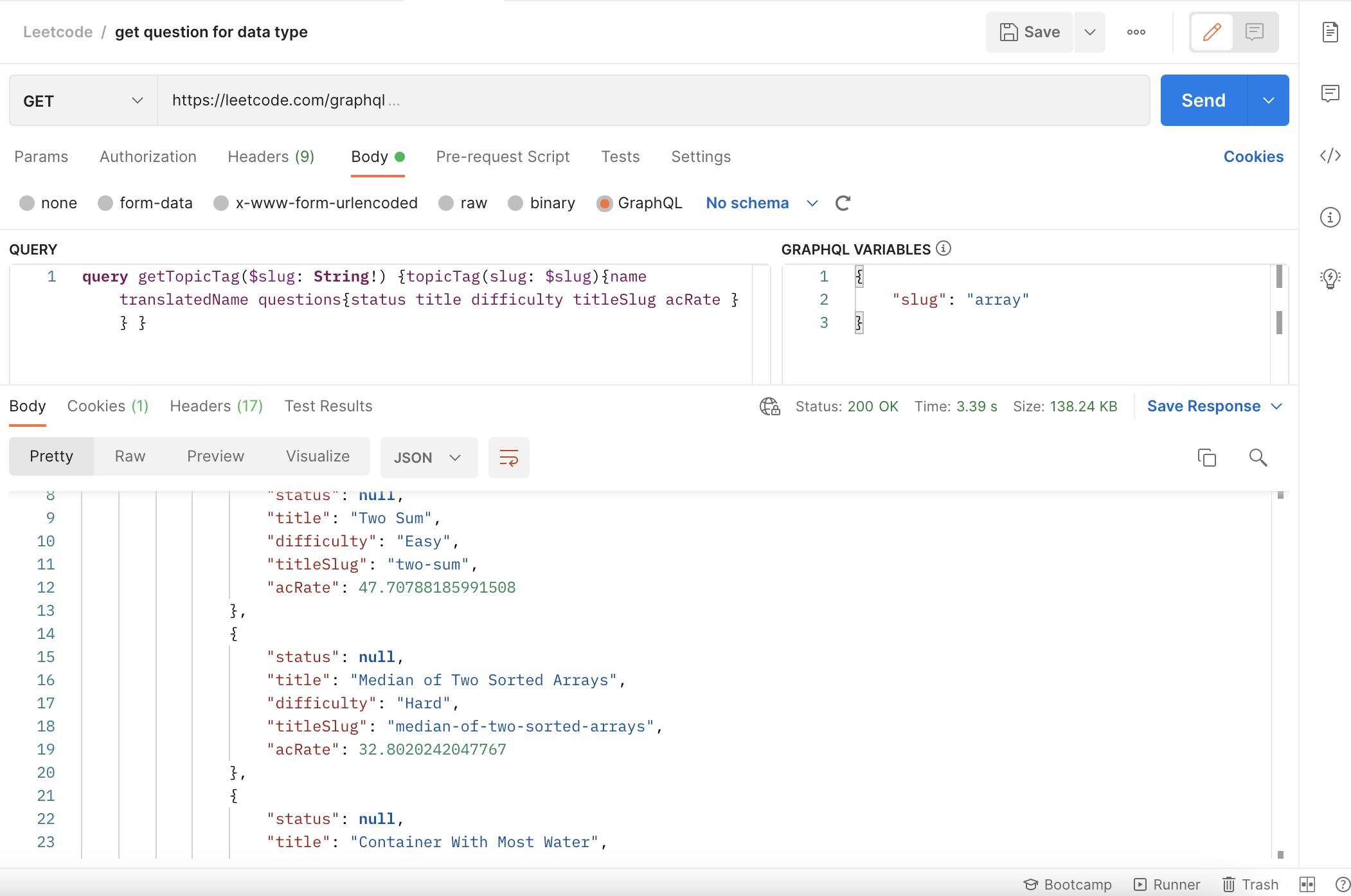Viewport: 1351px width, 896px height.
Task: Click the request URL input field
Action: pos(578,100)
